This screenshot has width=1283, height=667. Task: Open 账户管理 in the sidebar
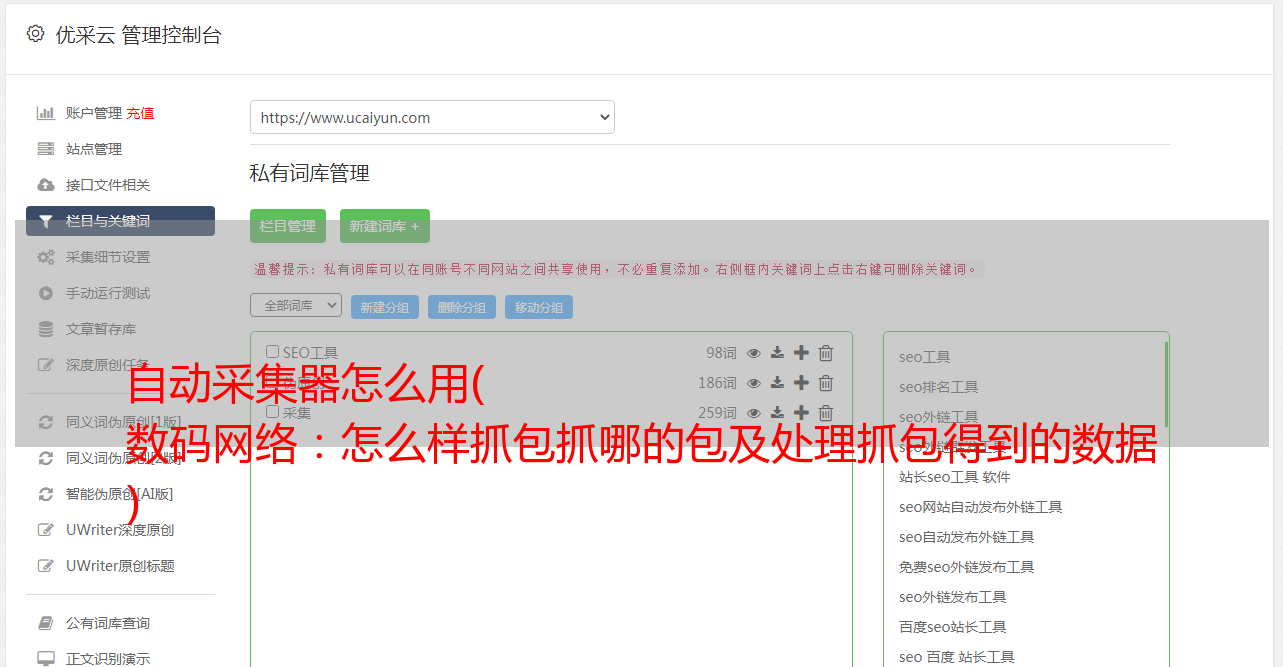[94, 113]
